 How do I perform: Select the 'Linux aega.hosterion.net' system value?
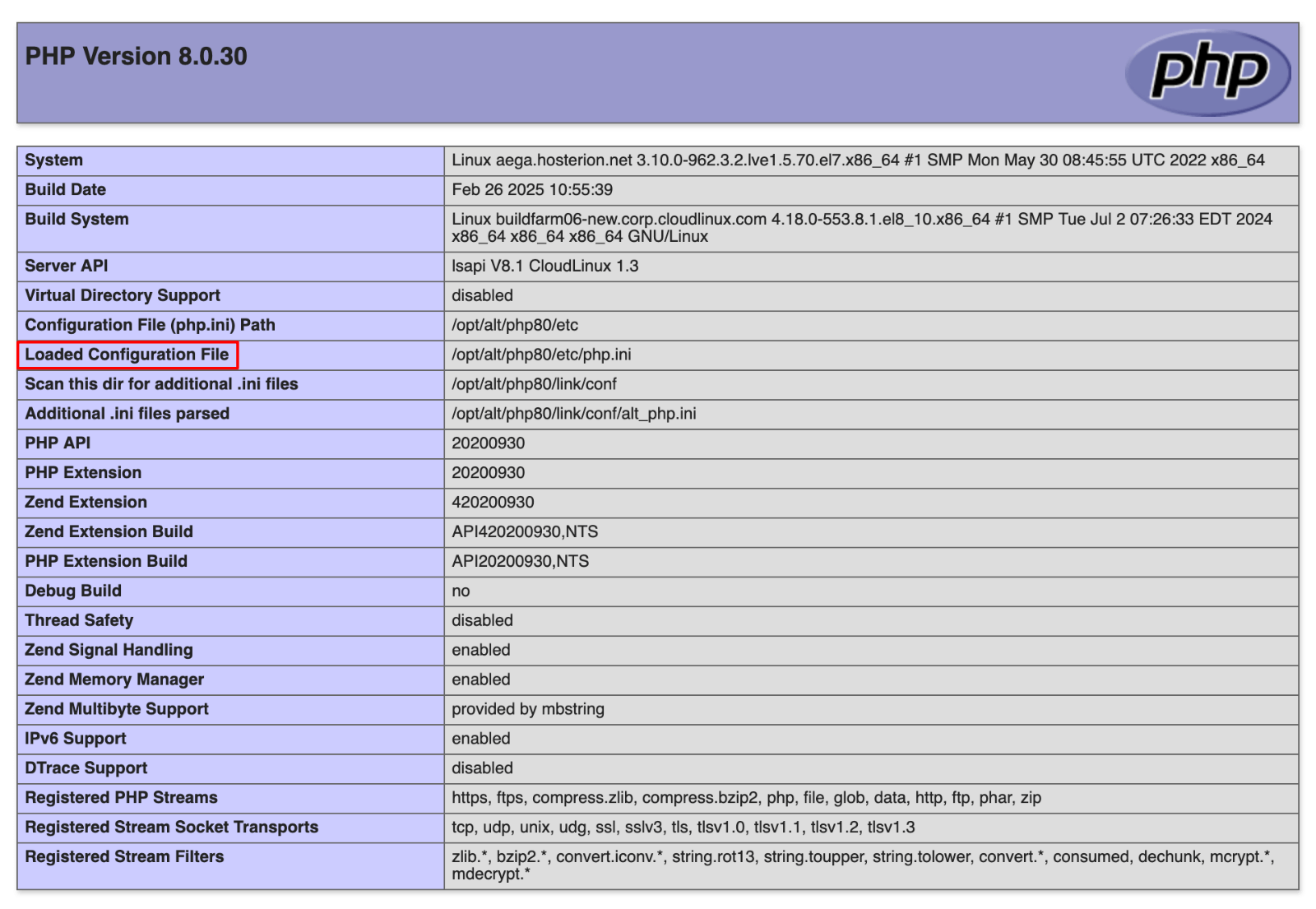click(858, 160)
